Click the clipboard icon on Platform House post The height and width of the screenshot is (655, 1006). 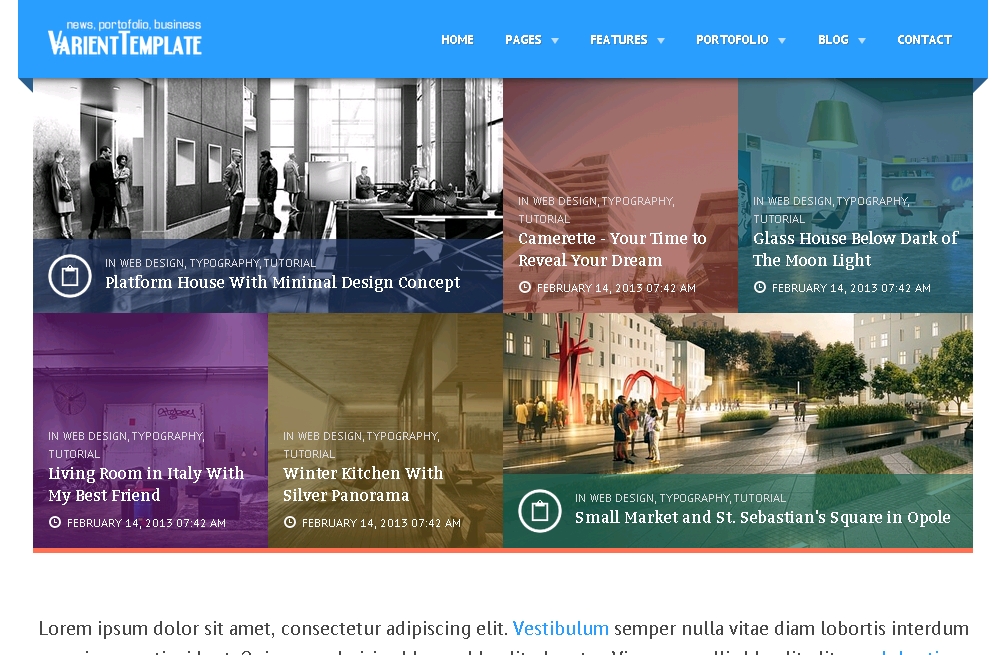[x=70, y=276]
